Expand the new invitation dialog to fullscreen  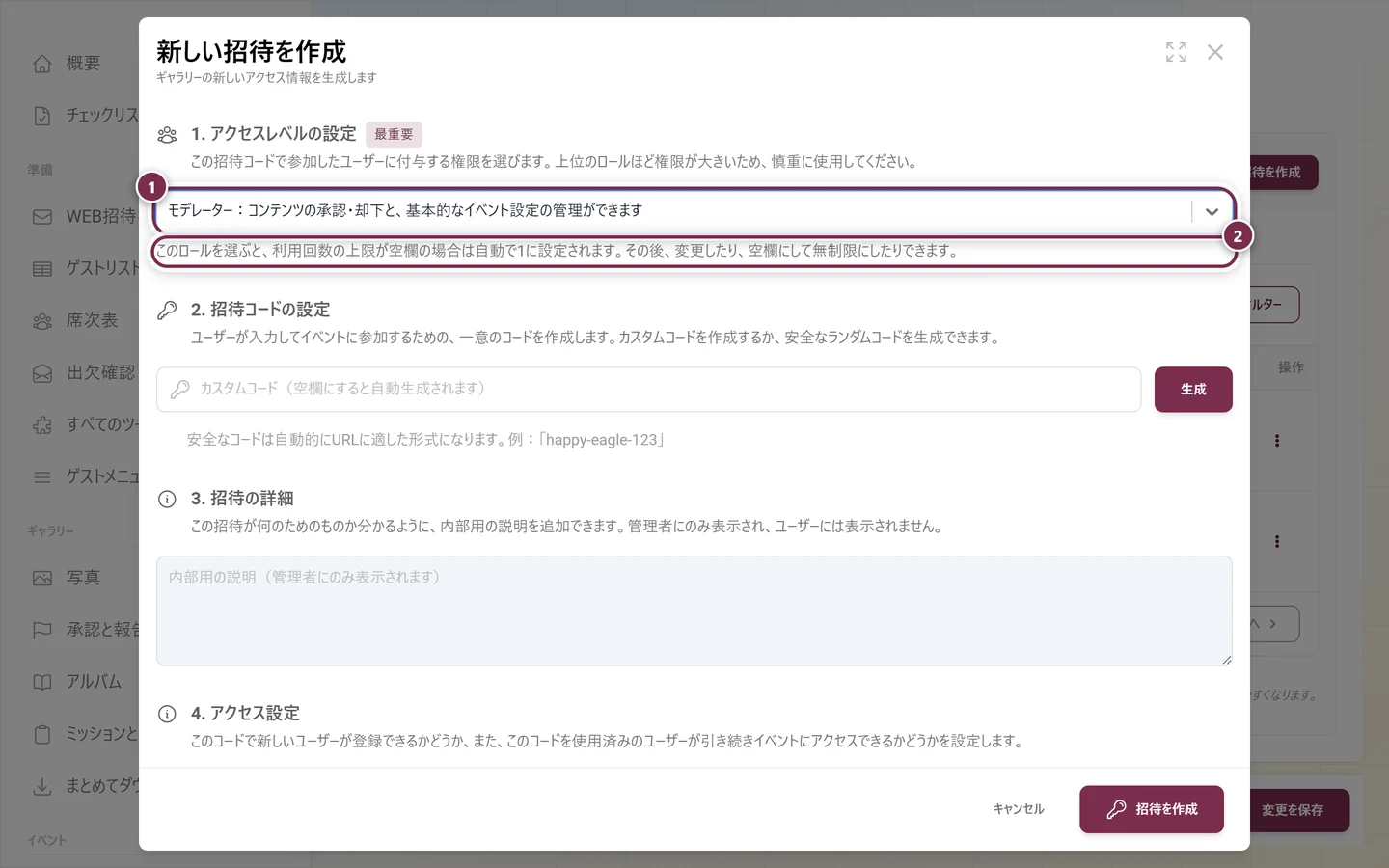click(x=1176, y=52)
